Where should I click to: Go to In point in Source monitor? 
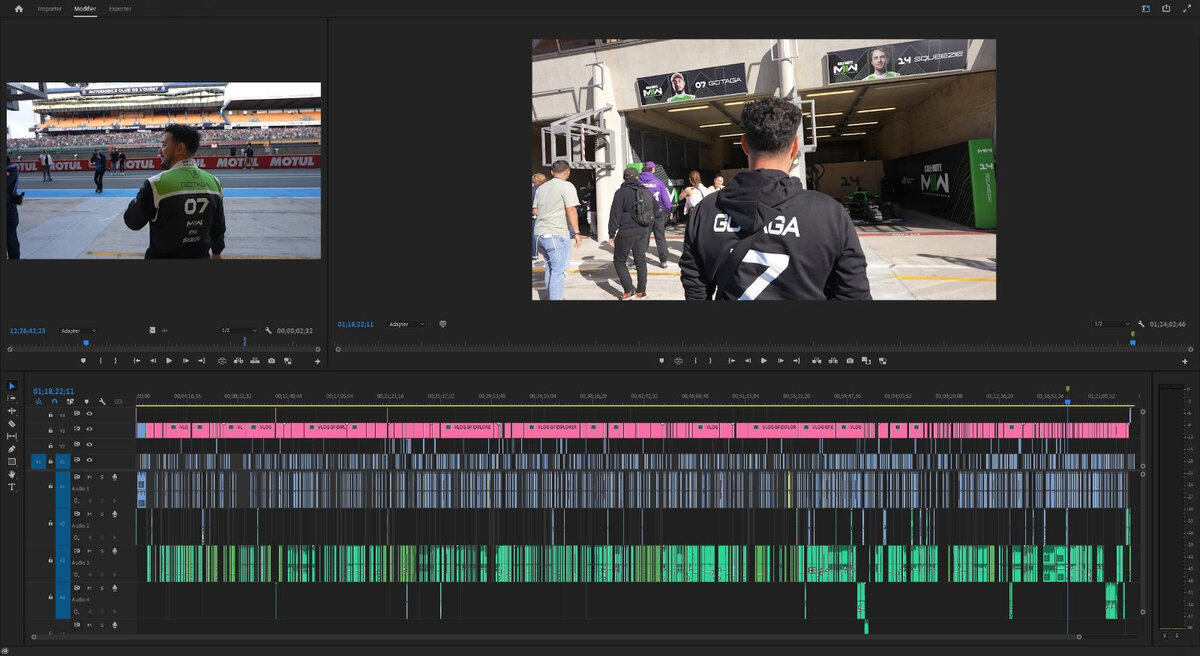[137, 361]
